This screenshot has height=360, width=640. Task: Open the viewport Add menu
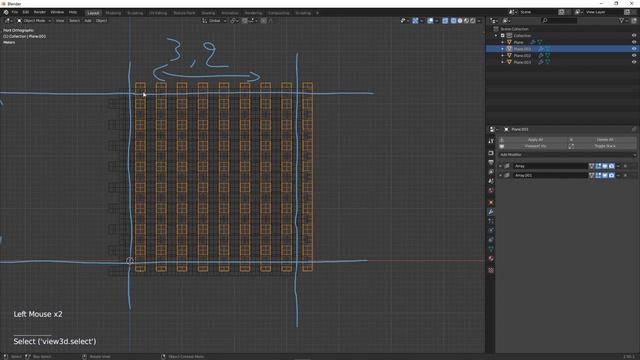[x=88, y=20]
